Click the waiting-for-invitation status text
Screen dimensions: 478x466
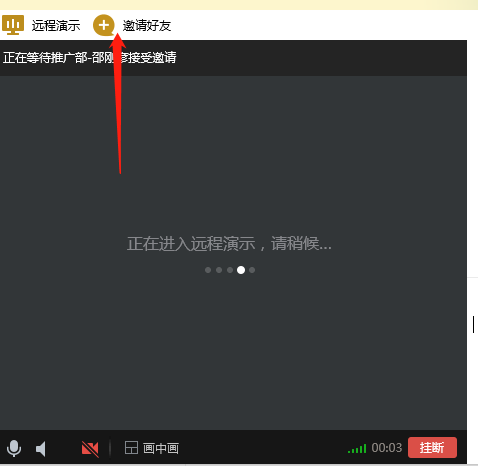[x=90, y=58]
